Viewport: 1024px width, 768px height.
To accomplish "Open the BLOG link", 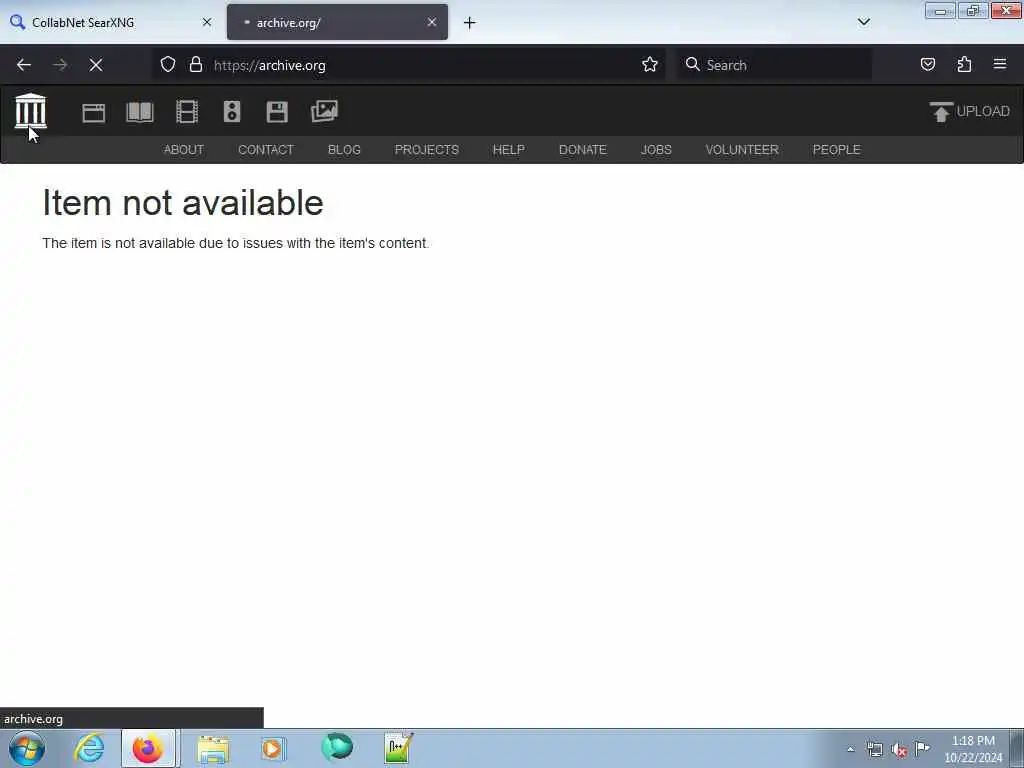I will tap(344, 150).
